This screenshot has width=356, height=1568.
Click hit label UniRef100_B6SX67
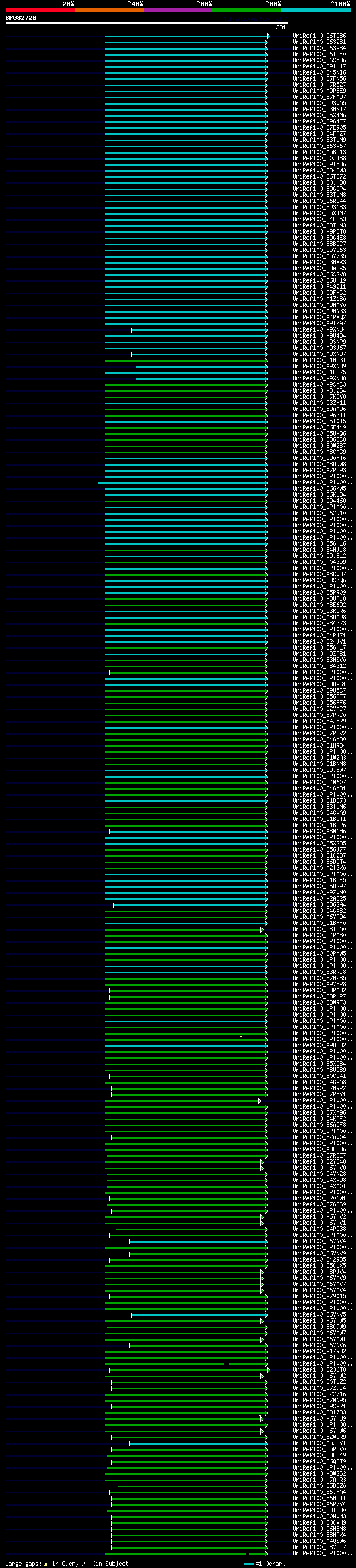coord(319,146)
